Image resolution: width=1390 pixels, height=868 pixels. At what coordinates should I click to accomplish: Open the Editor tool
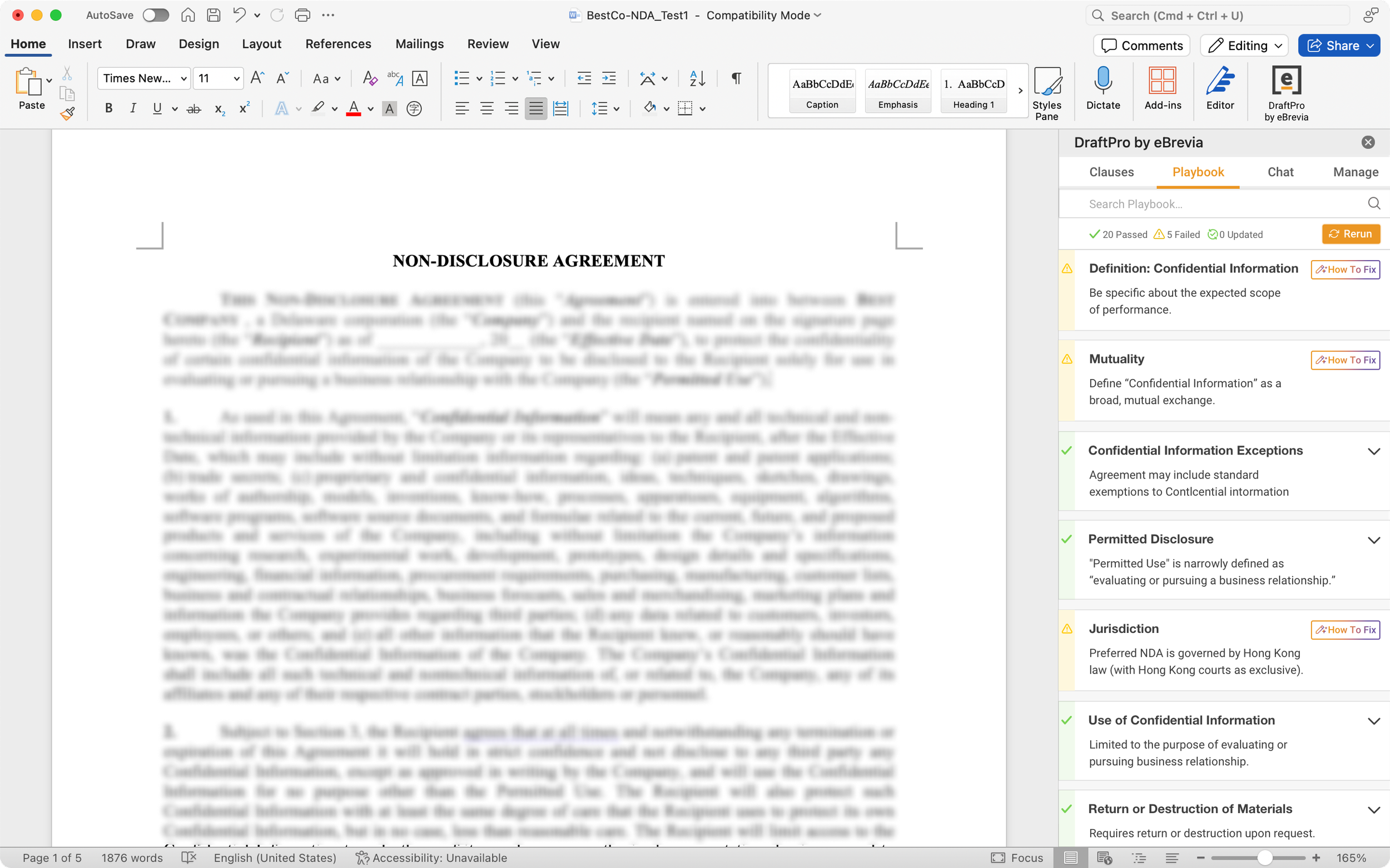[1220, 88]
